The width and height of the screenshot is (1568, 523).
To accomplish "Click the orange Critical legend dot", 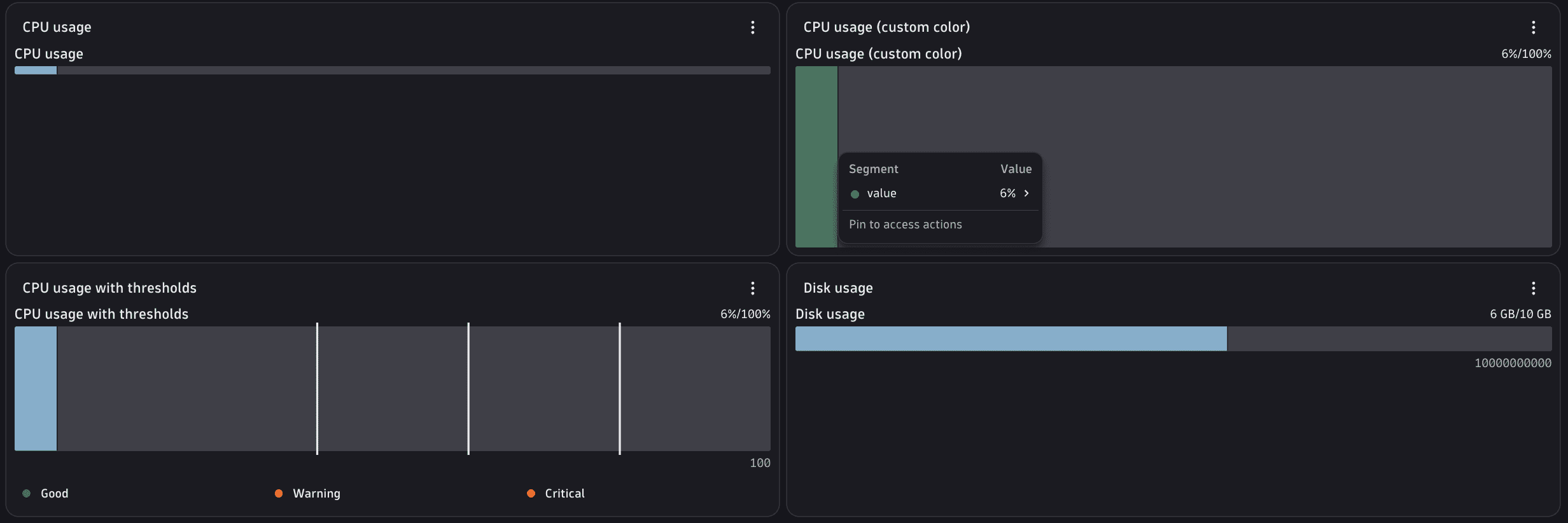I will 531,493.
